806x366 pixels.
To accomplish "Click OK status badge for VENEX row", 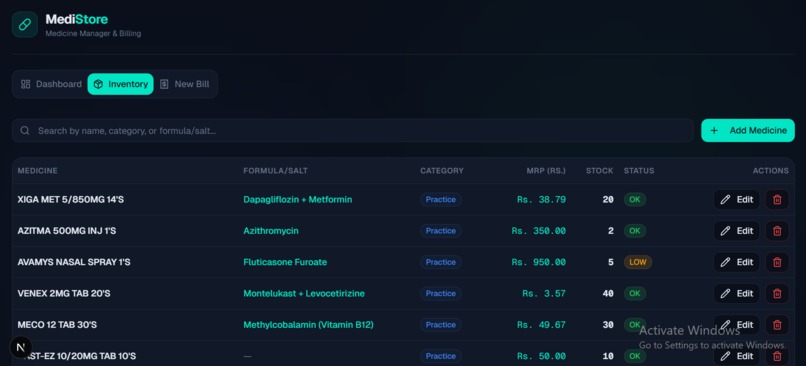I will [635, 294].
